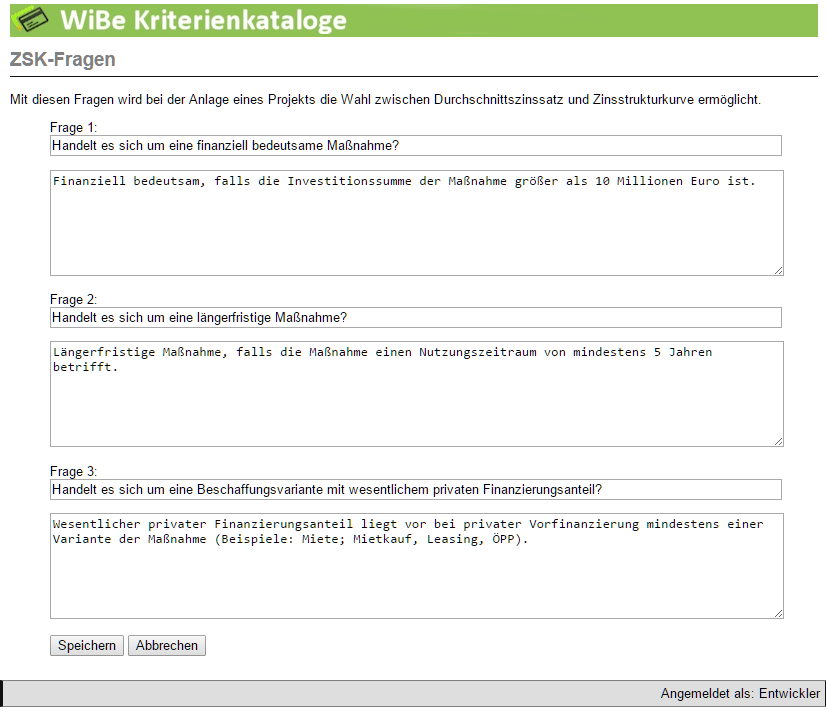Click resize grip of Frage 2 textarea
The height and width of the screenshot is (717, 826).
777,441
